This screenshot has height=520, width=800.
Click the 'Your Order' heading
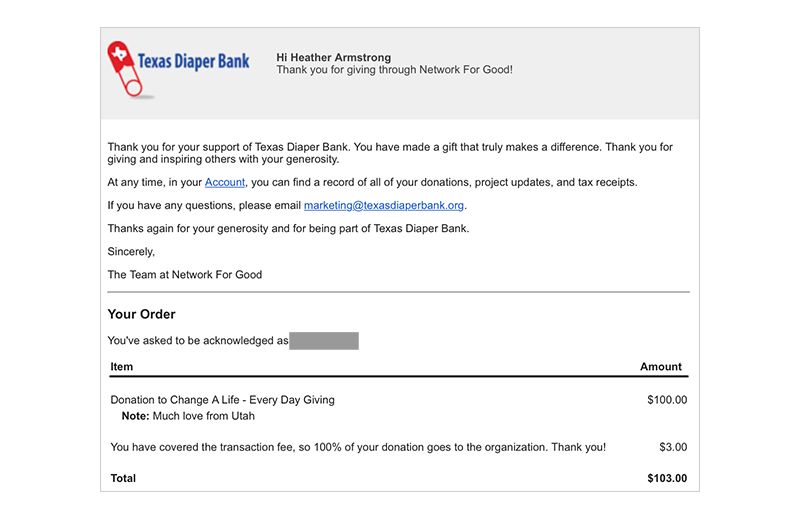(x=141, y=314)
